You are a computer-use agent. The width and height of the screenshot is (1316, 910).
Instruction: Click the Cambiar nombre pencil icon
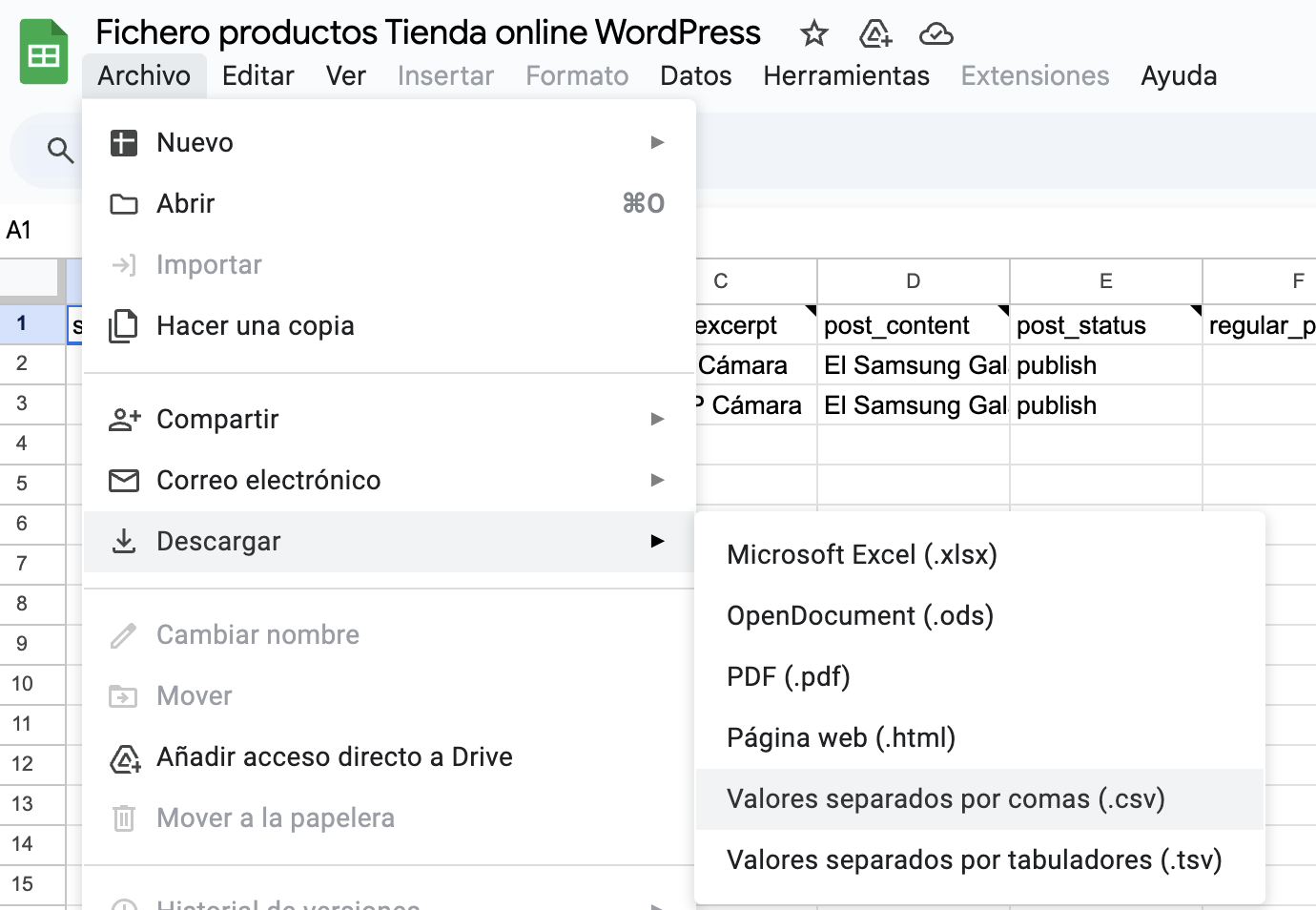coord(124,635)
